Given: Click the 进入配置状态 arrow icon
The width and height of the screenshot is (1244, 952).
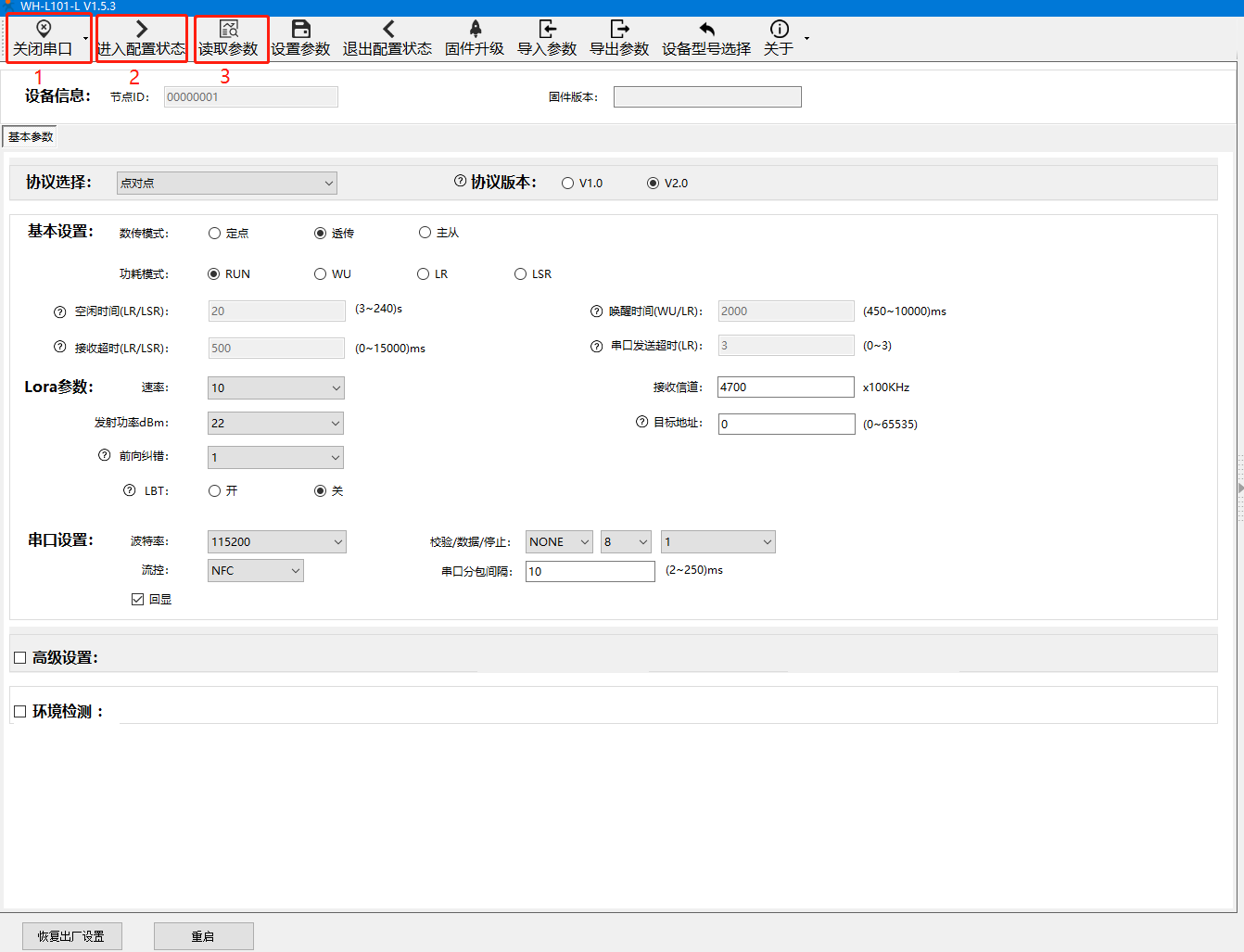Looking at the screenshot, I should (x=141, y=29).
